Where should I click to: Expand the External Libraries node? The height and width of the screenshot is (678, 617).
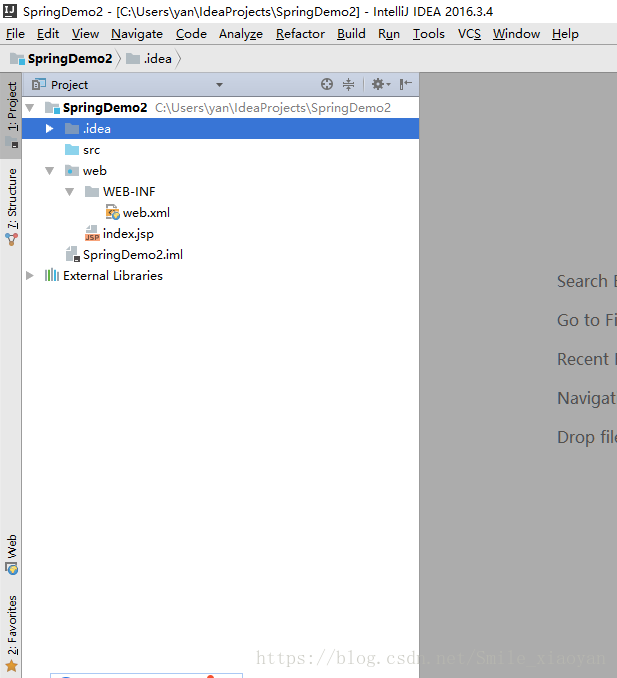(29, 275)
